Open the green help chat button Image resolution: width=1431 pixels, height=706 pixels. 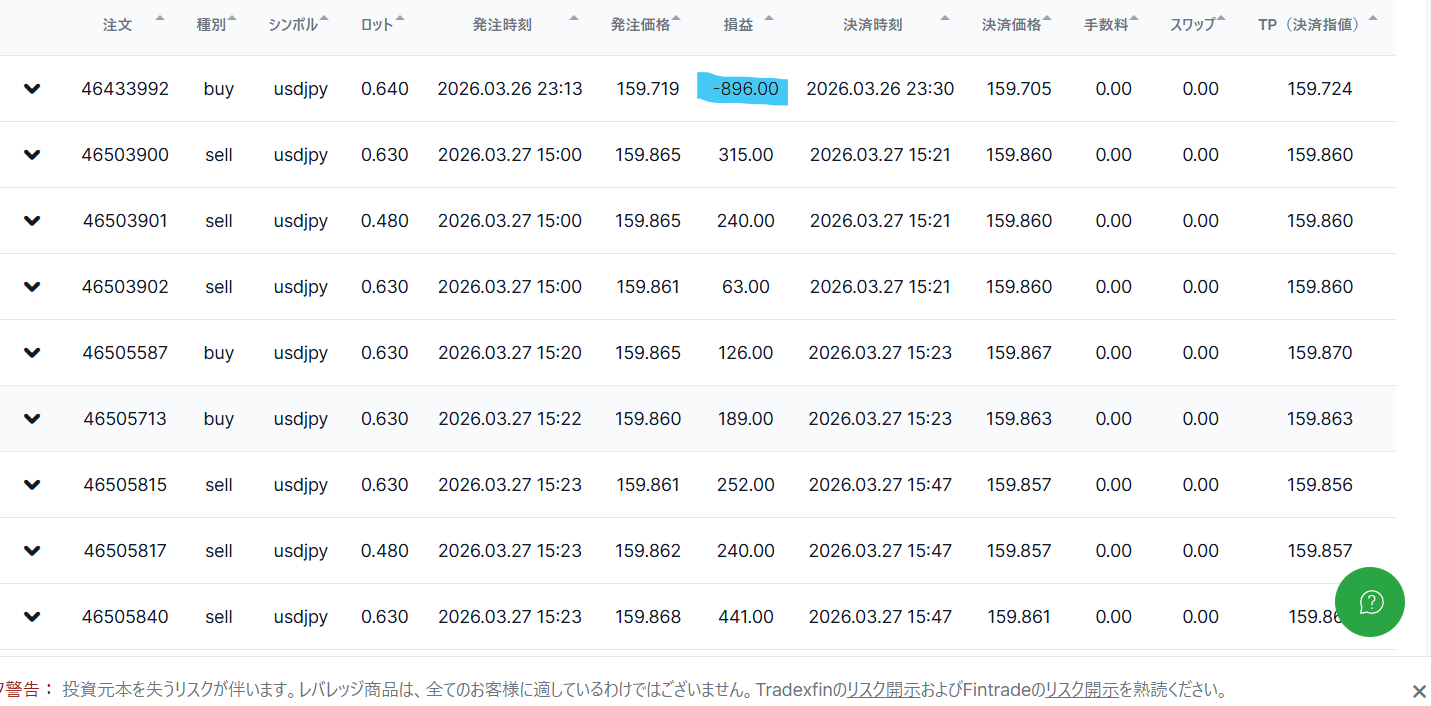1370,601
